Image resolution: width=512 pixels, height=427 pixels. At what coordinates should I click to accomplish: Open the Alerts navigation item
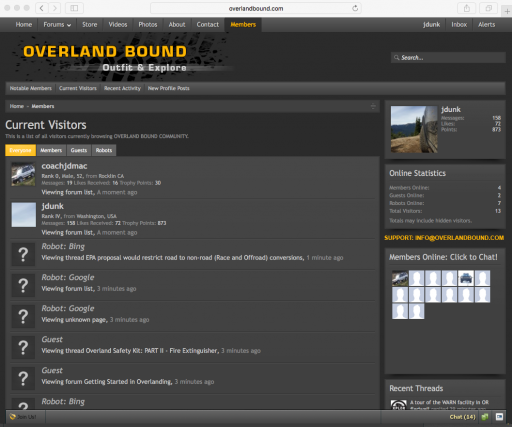click(486, 25)
